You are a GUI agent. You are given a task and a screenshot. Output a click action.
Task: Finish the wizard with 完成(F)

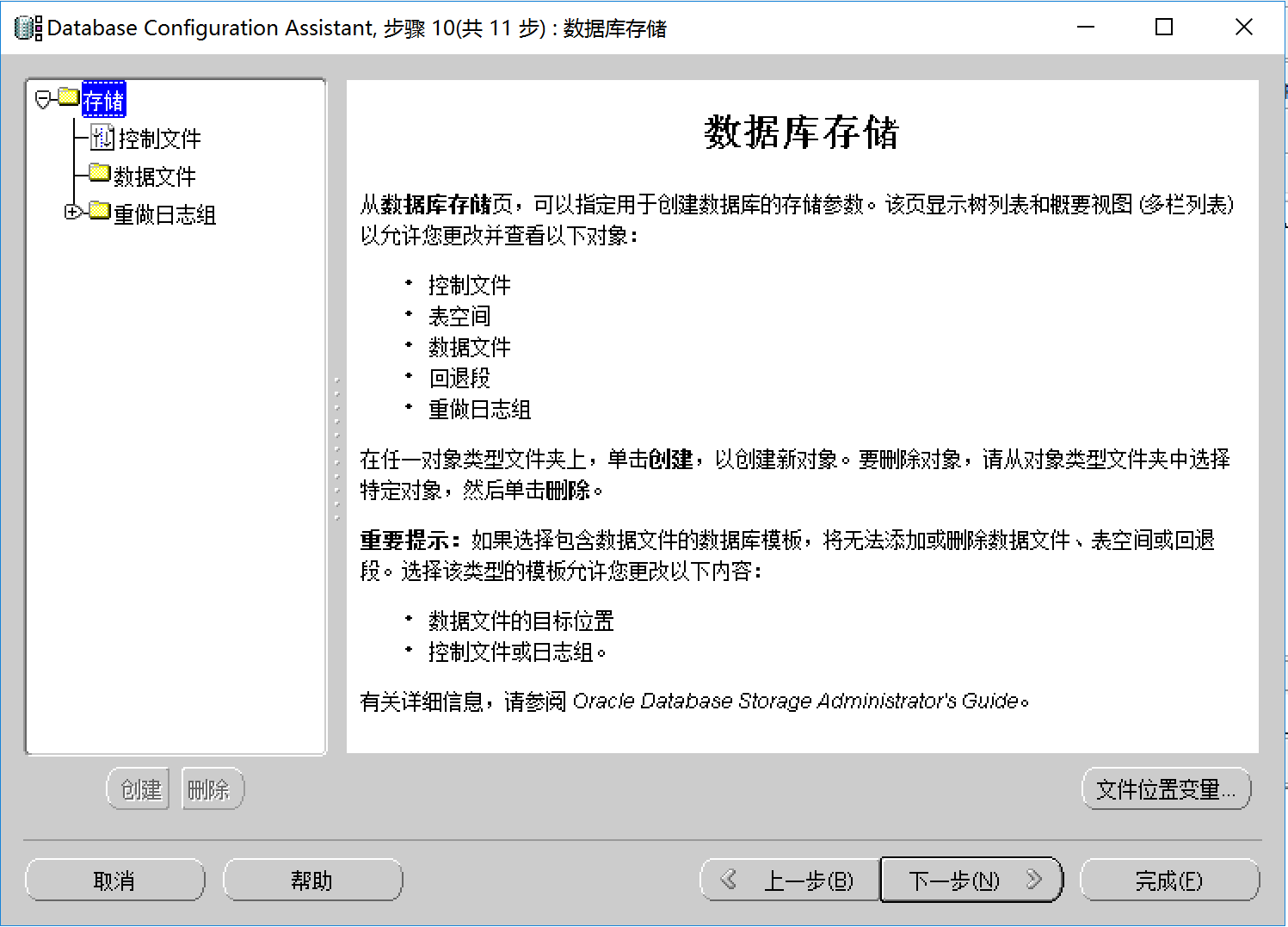[1168, 881]
